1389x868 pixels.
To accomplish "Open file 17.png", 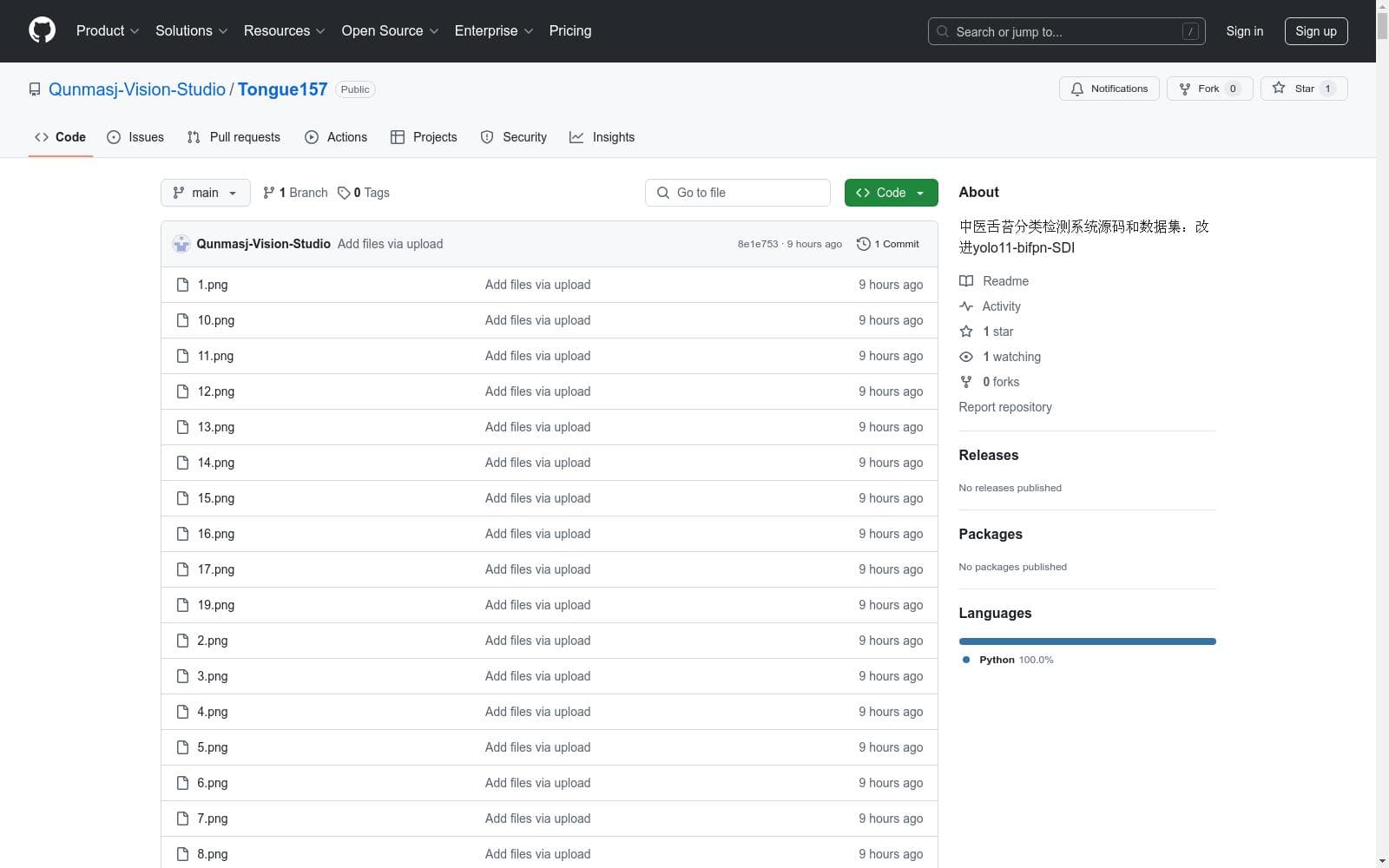I will (215, 569).
